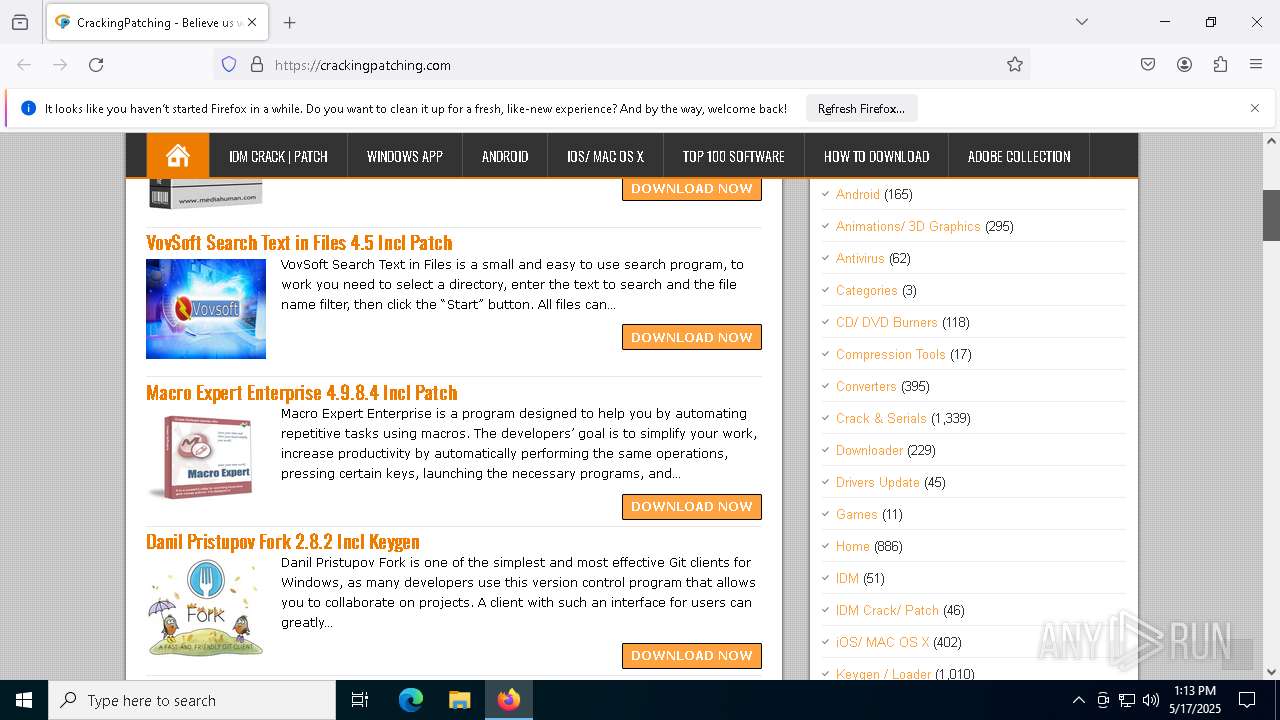1280x720 pixels.
Task: Close the CrackingPatching tab
Action: [x=252, y=22]
